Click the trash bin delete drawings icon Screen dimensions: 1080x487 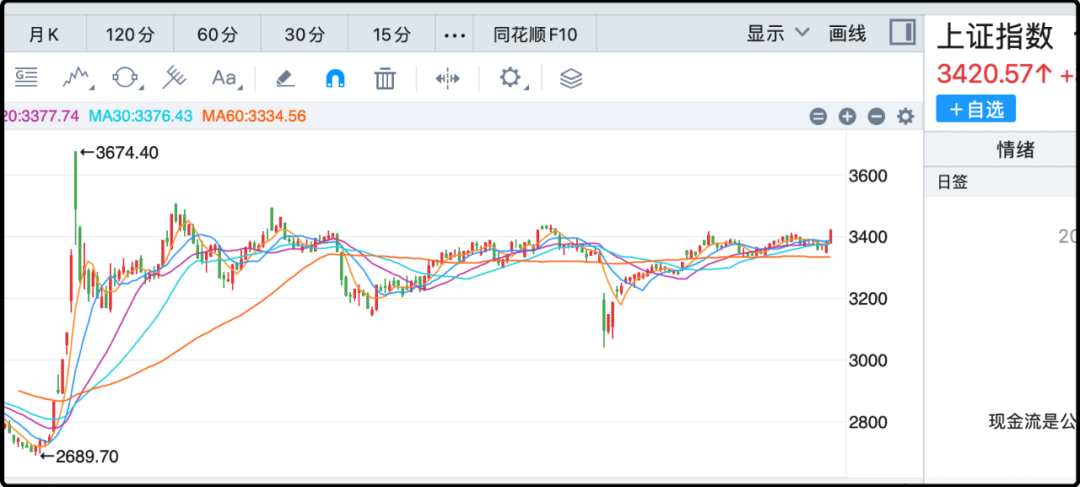pos(385,78)
